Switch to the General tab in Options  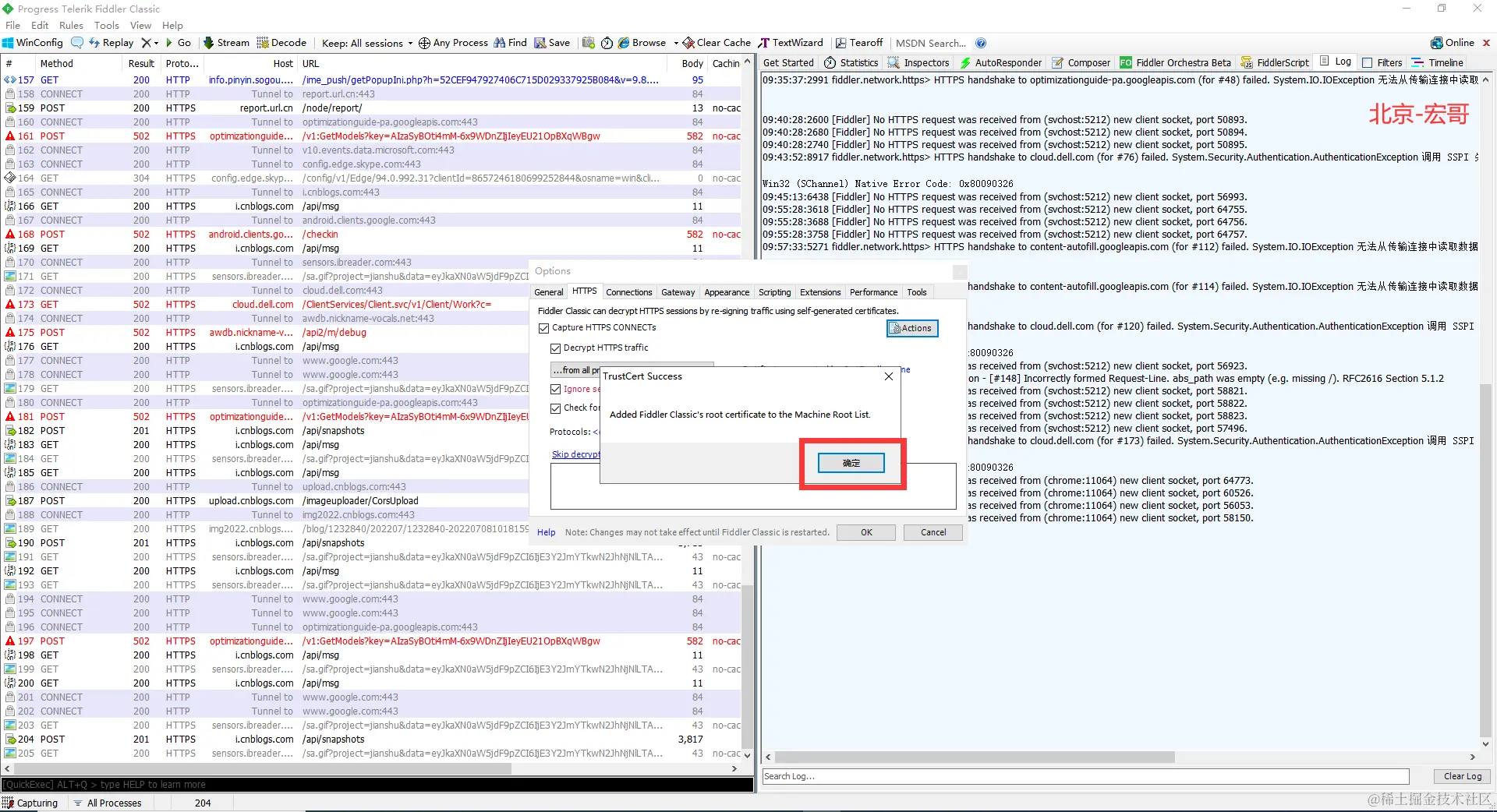[549, 292]
